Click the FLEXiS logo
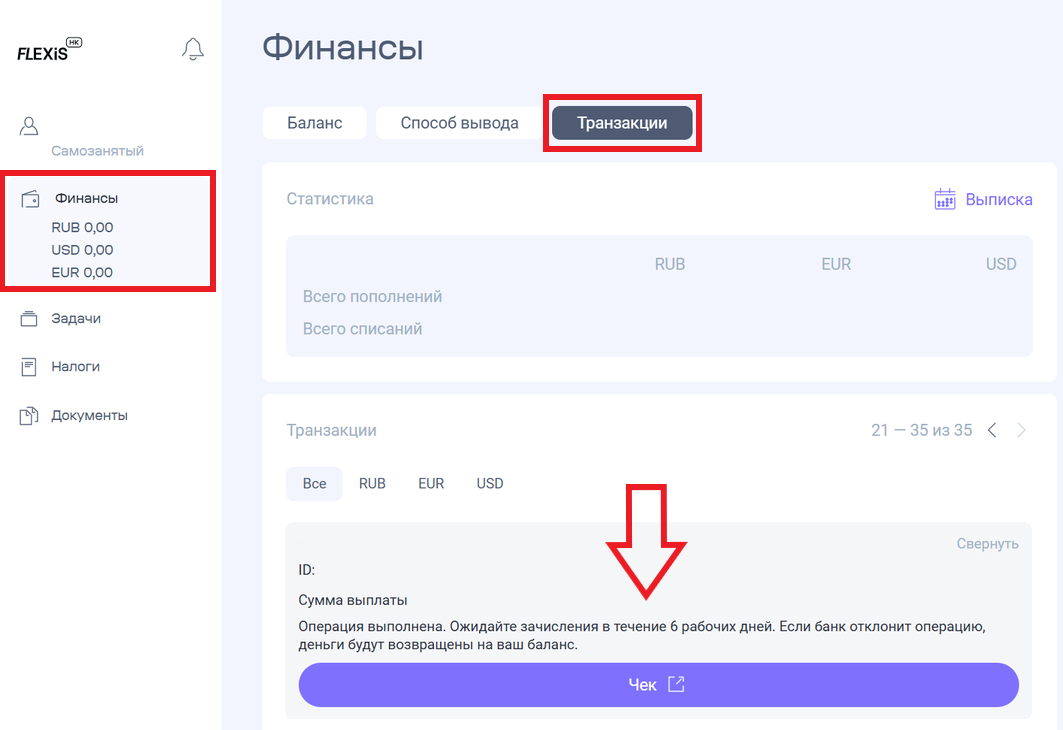1063x730 pixels. point(49,49)
